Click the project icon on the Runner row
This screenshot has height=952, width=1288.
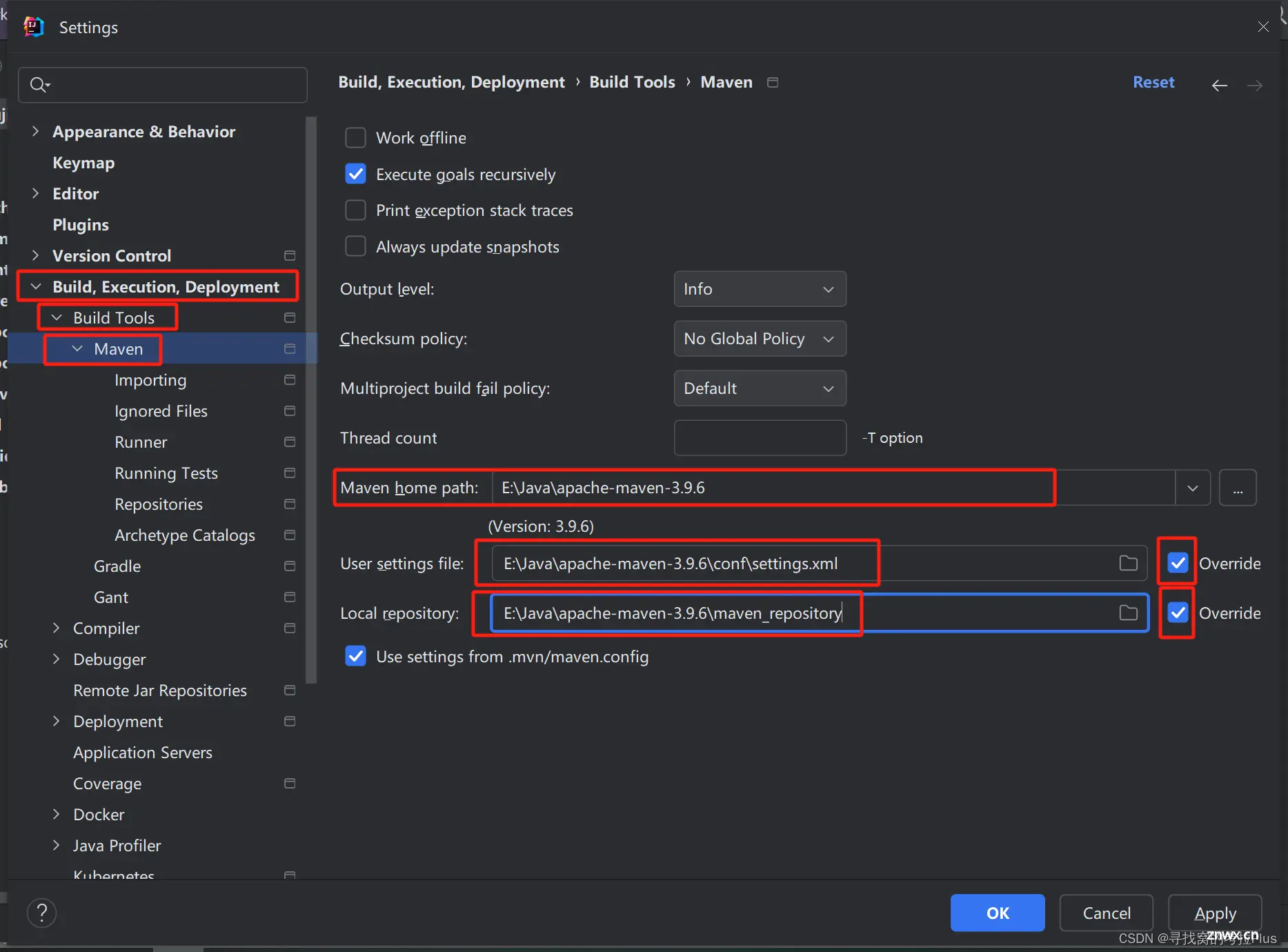[x=290, y=442]
